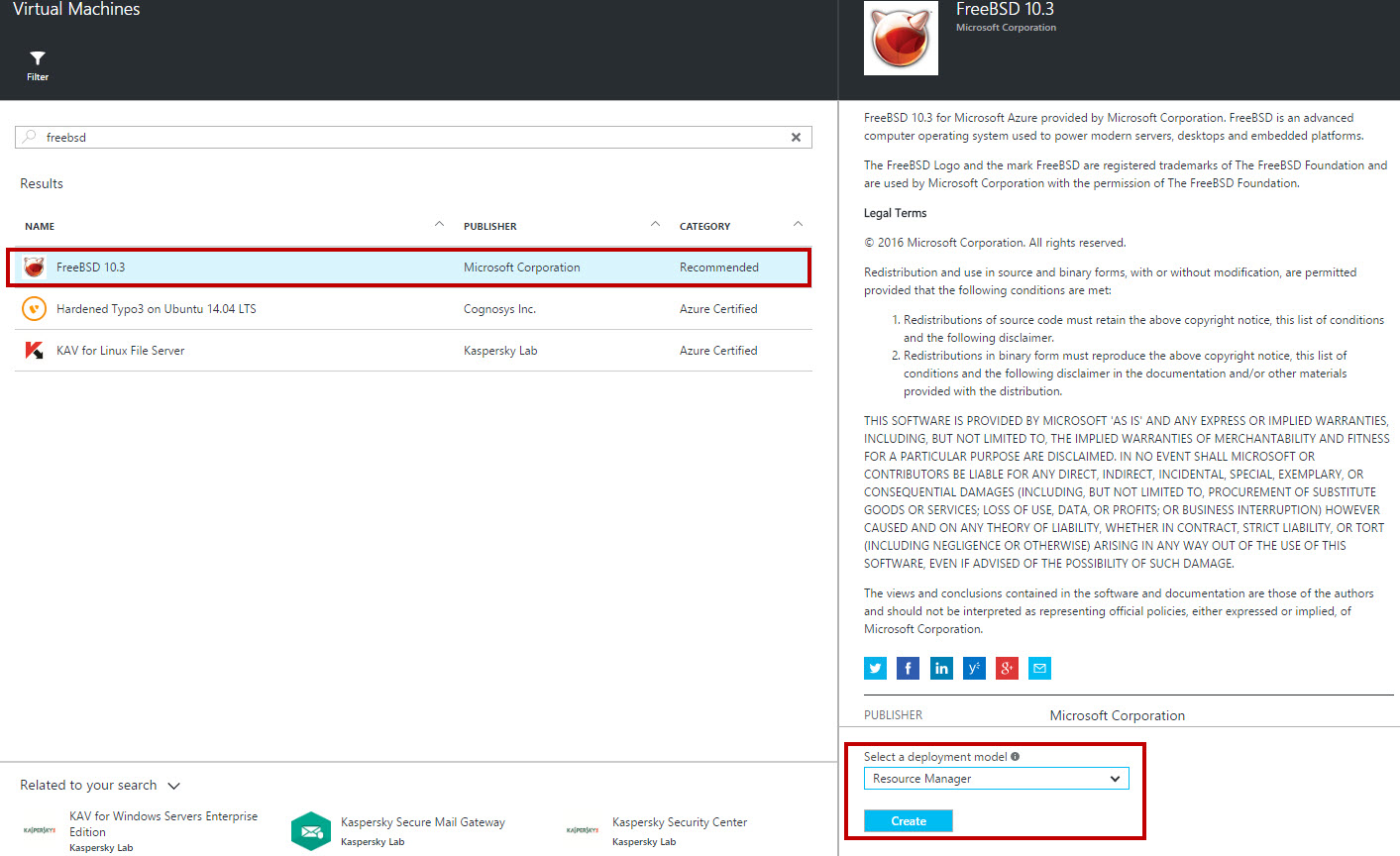Share on Google Plus

point(1007,668)
